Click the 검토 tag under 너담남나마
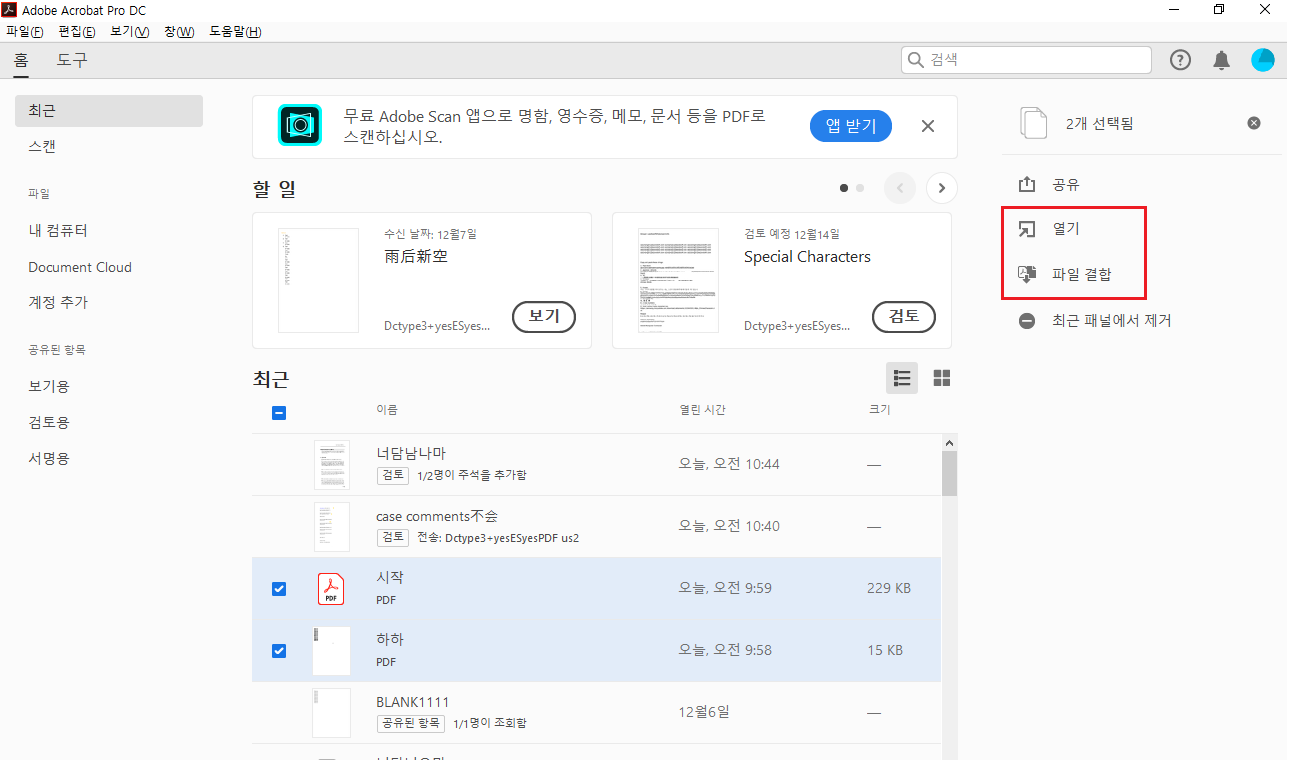 coord(392,475)
